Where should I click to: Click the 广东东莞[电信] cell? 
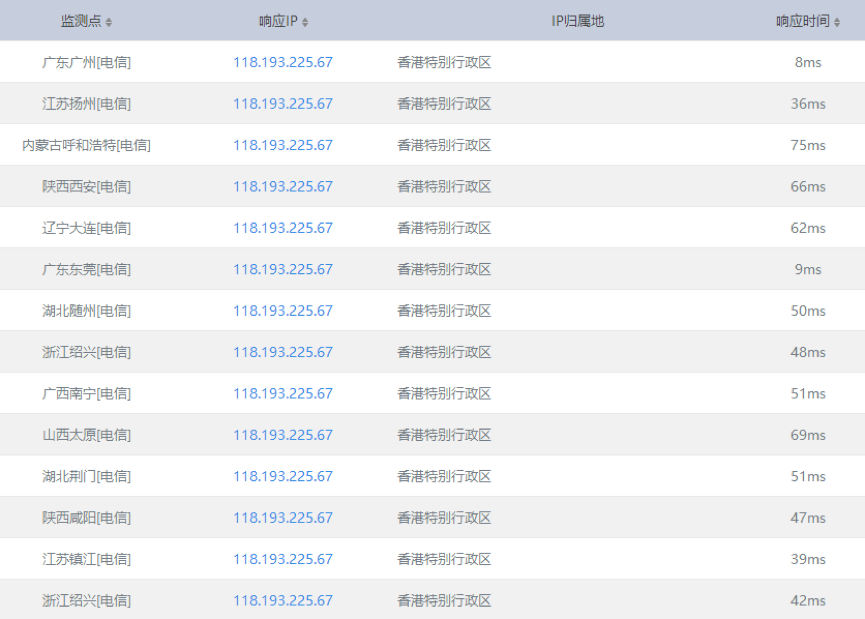coord(87,269)
